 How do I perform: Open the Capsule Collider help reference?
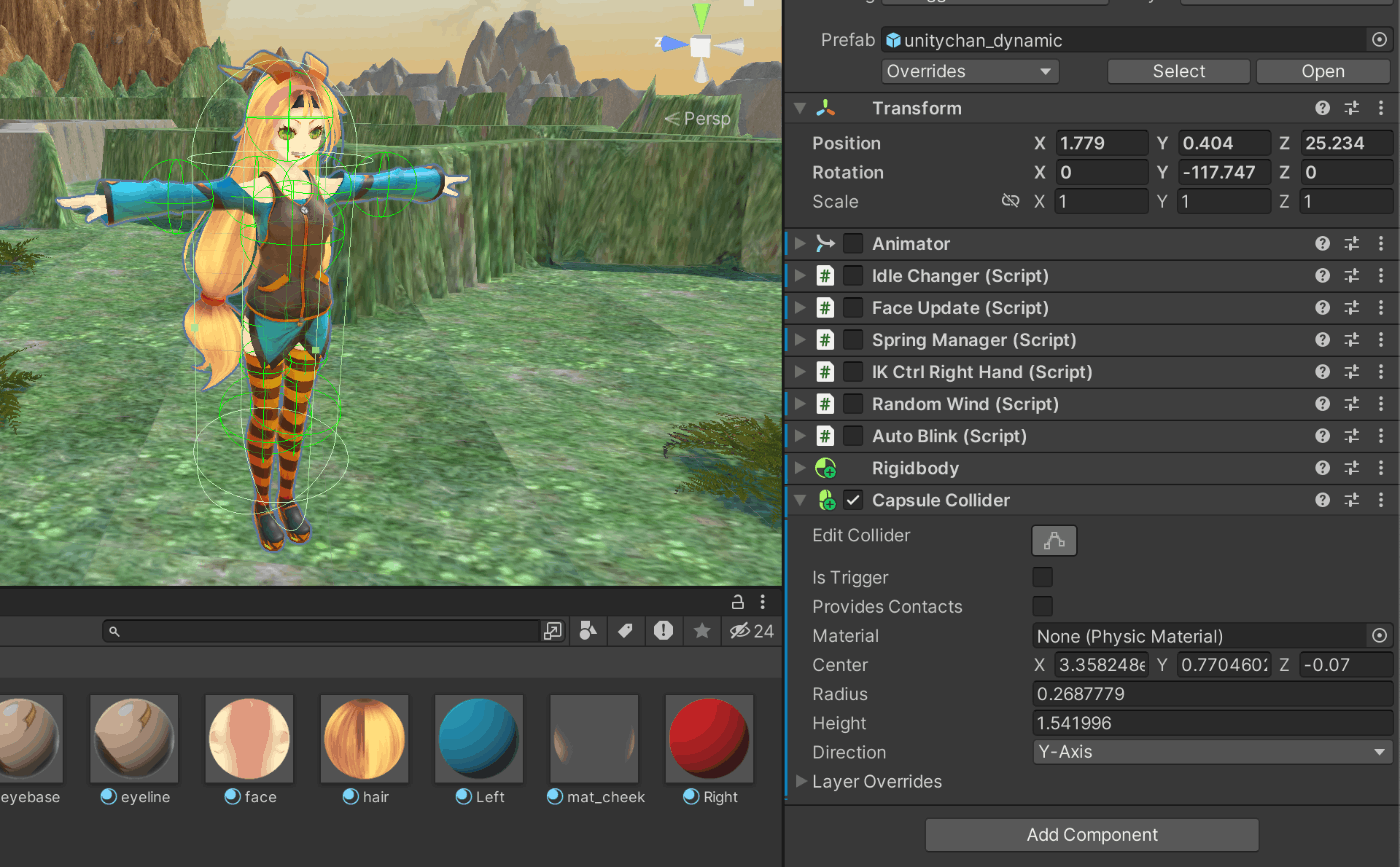coord(1322,499)
